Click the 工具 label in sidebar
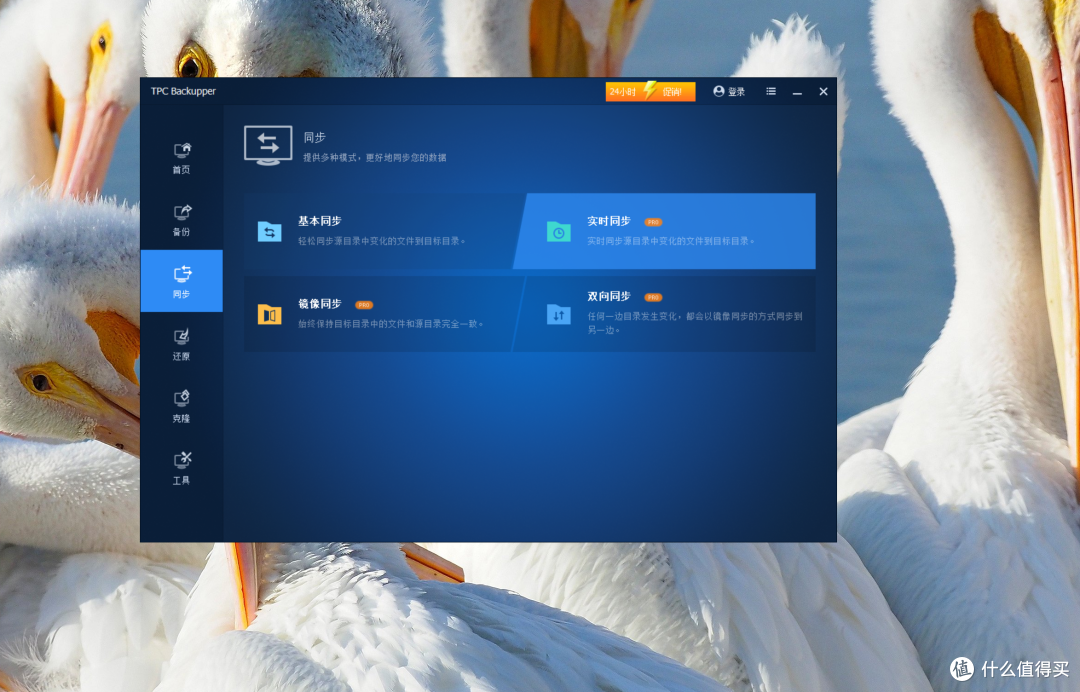Image resolution: width=1080 pixels, height=692 pixels. click(x=181, y=480)
